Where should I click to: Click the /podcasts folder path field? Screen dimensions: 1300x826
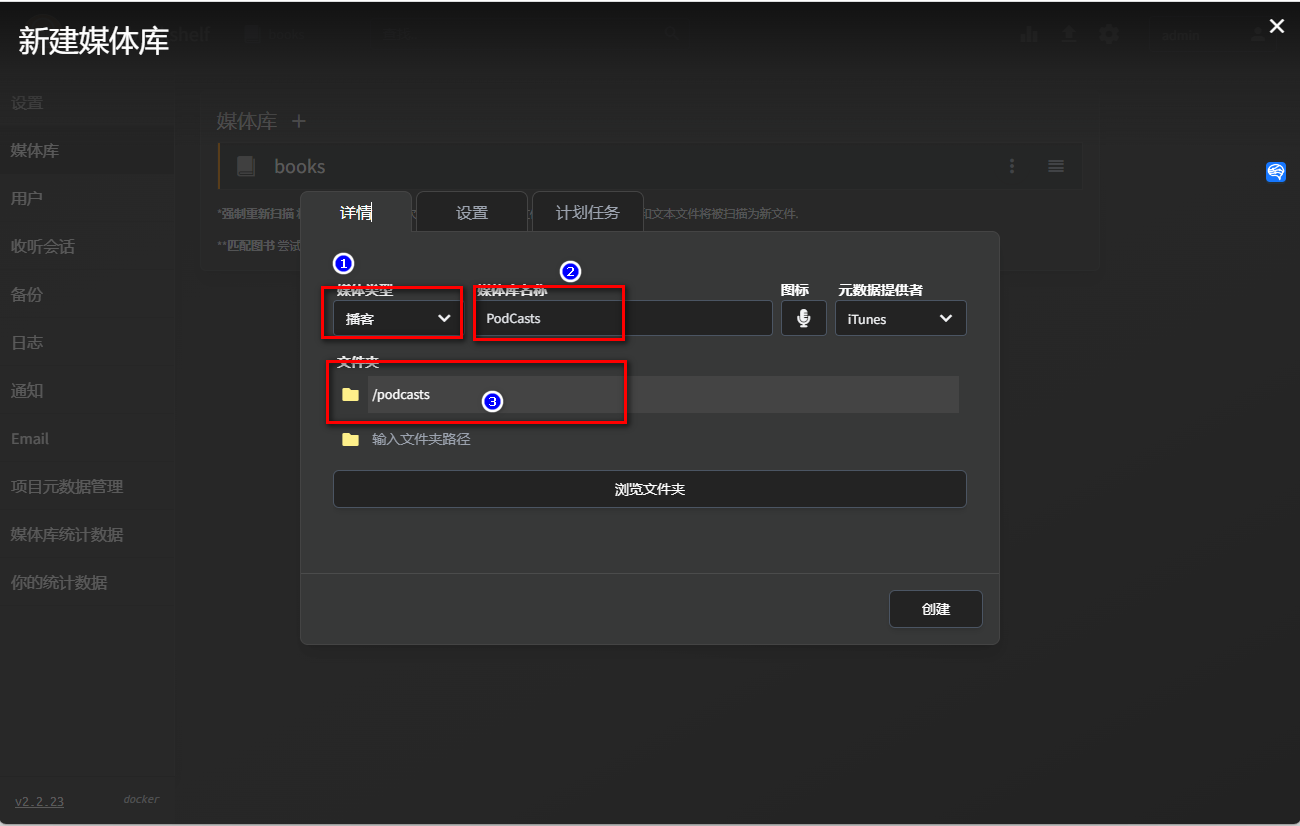(660, 395)
